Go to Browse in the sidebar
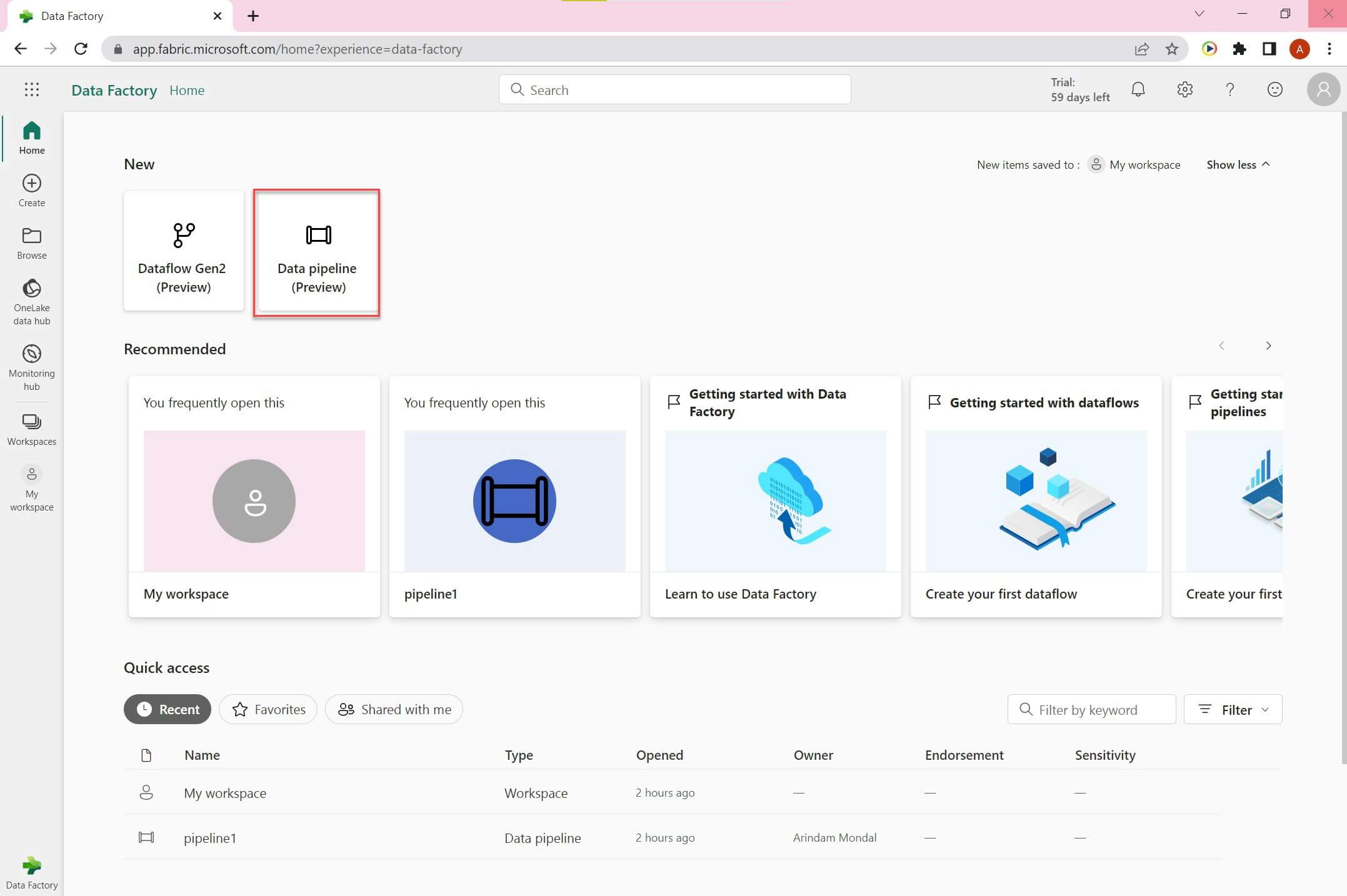Image resolution: width=1347 pixels, height=896 pixels. (31, 243)
